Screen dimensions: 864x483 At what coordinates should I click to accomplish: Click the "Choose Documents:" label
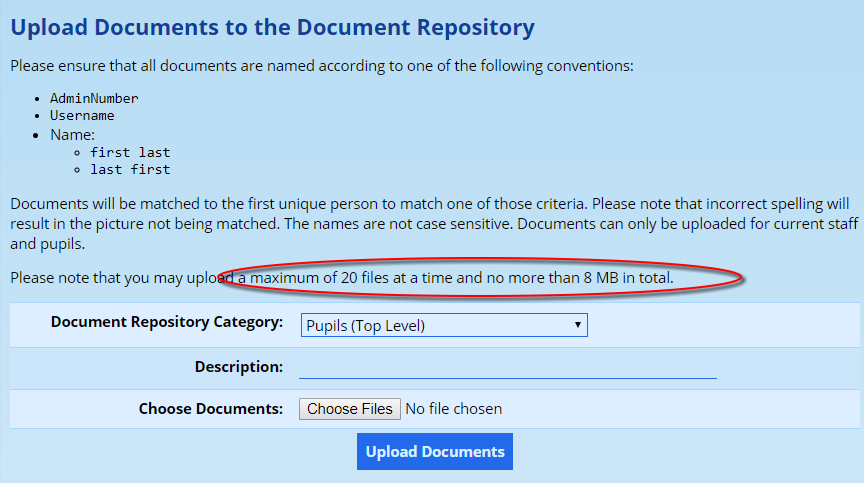[211, 409]
